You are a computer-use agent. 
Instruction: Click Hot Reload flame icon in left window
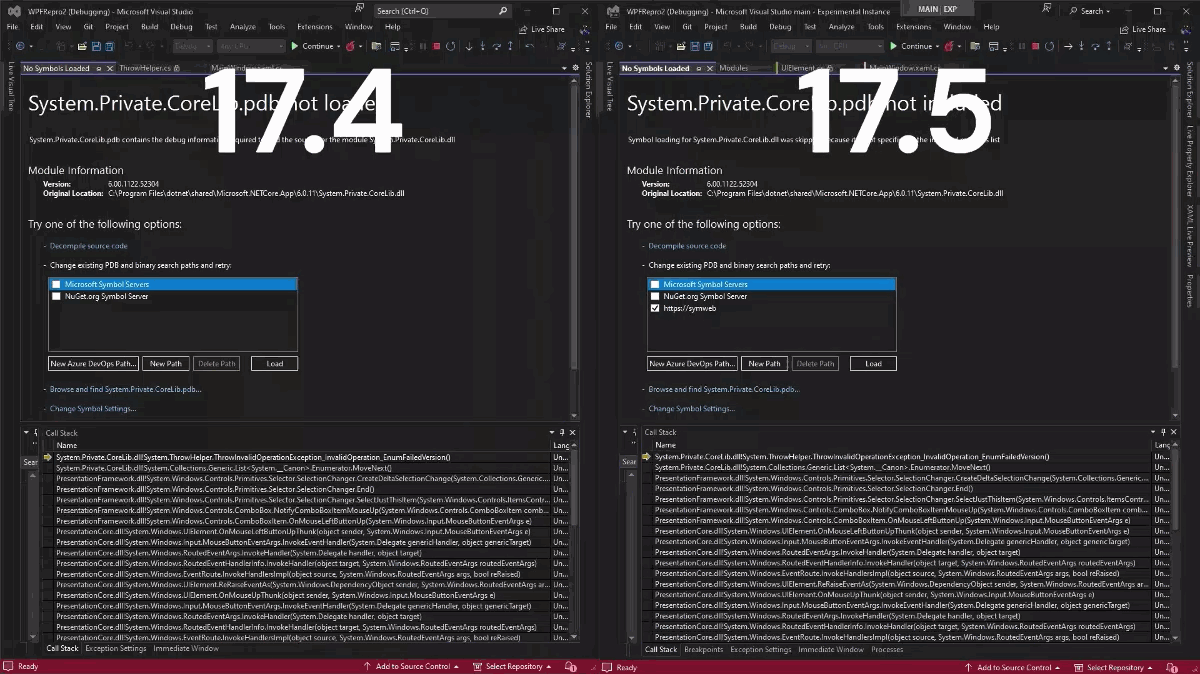point(350,46)
